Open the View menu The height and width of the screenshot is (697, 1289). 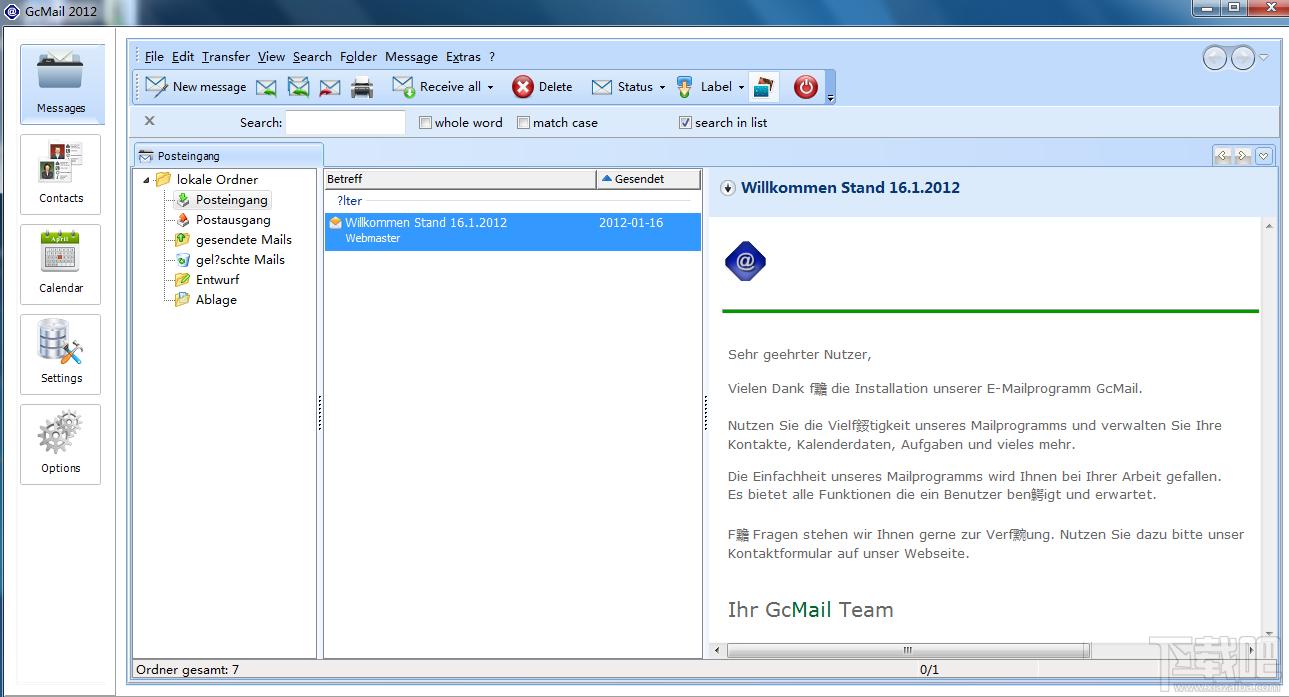pos(271,57)
